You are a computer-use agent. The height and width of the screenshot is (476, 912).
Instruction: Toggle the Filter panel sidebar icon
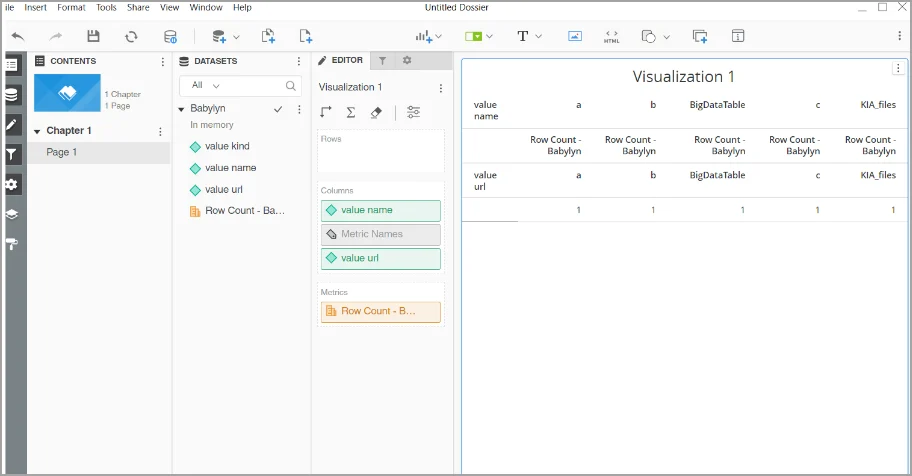coord(12,154)
